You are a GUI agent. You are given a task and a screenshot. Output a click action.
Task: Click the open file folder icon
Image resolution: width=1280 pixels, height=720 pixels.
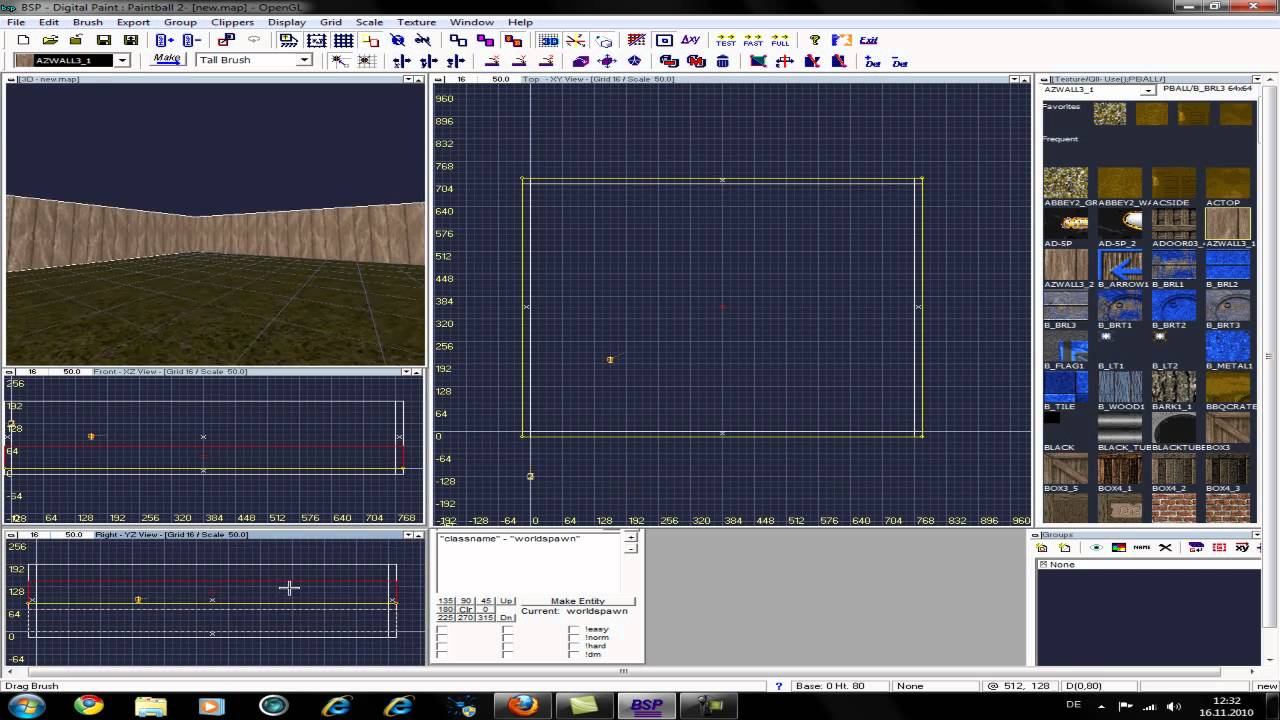[x=49, y=40]
